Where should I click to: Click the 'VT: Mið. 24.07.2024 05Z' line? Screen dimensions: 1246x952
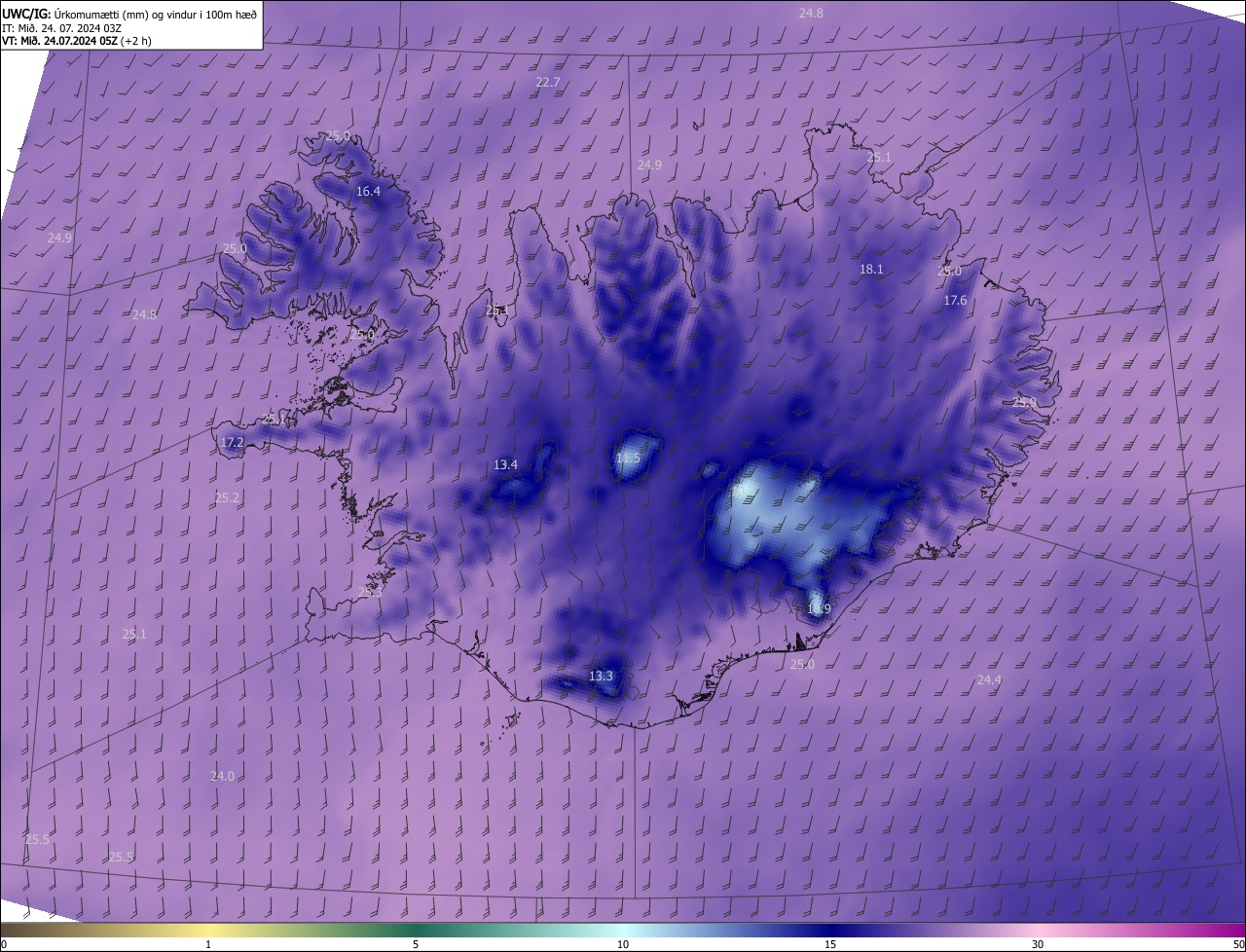[60, 41]
